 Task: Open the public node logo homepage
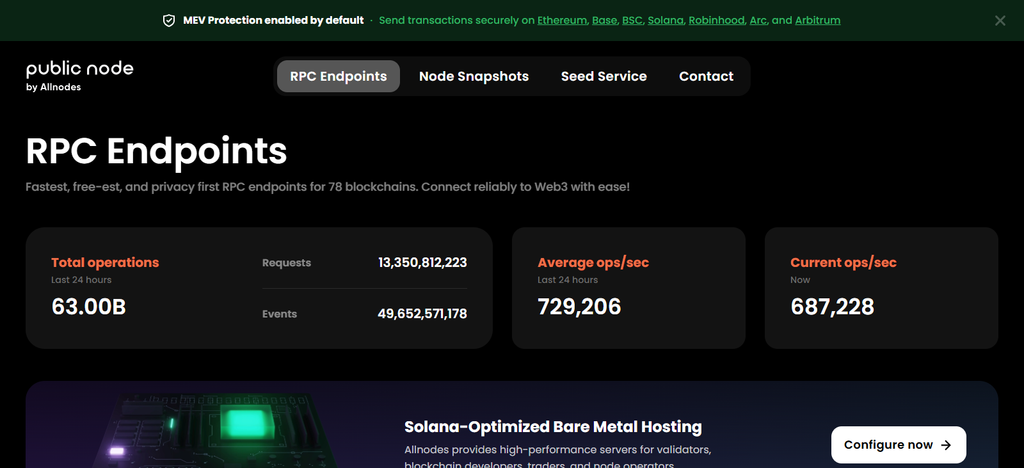pyautogui.click(x=80, y=76)
